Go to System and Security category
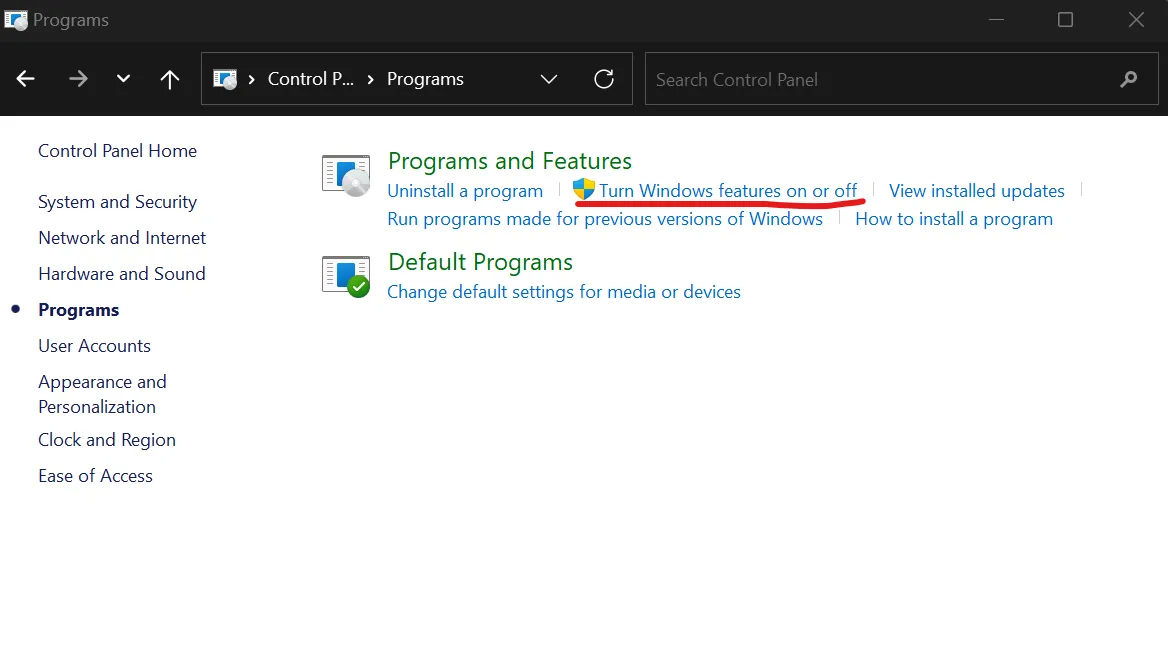 pyautogui.click(x=117, y=202)
